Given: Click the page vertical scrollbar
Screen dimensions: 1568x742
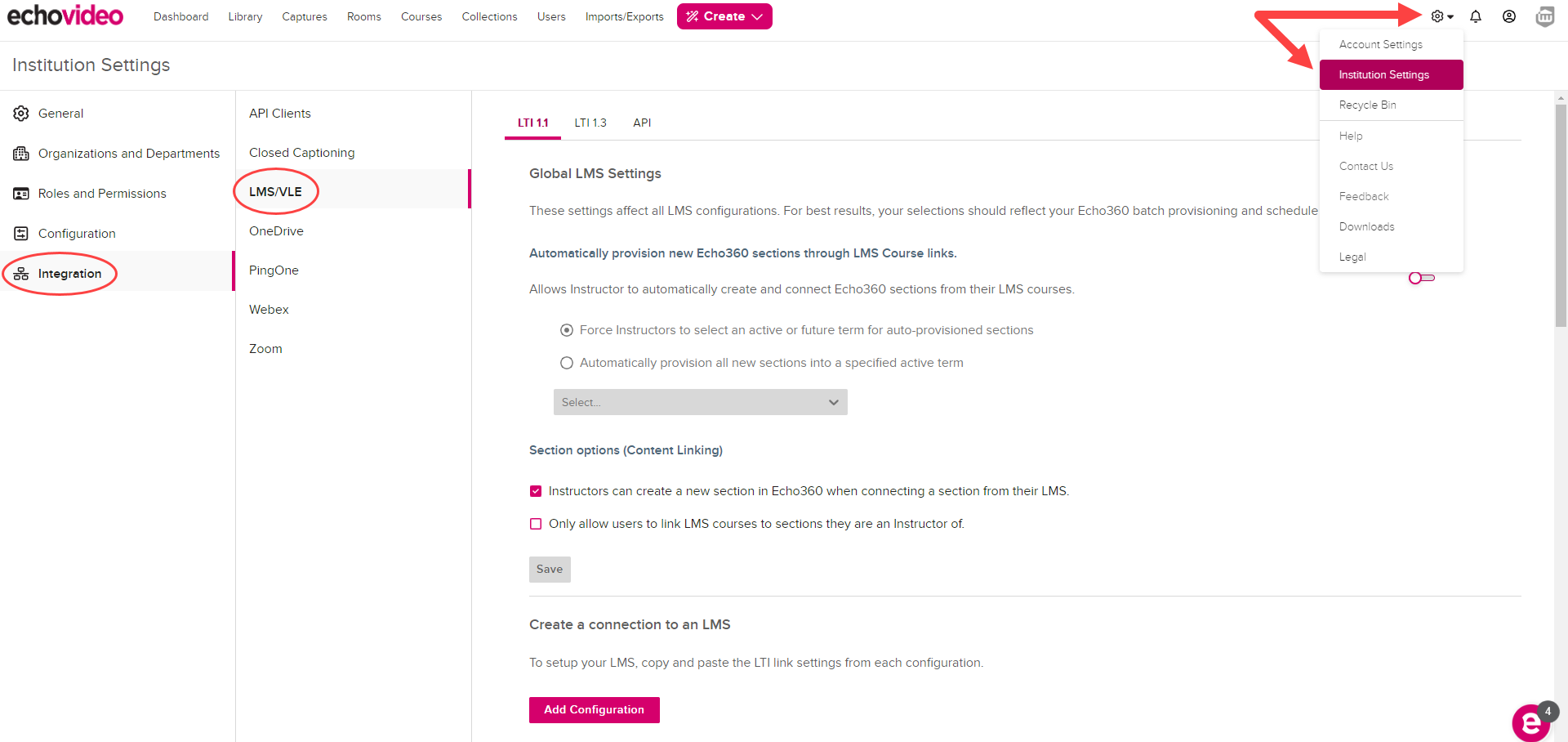Looking at the screenshot, I should tap(1561, 217).
